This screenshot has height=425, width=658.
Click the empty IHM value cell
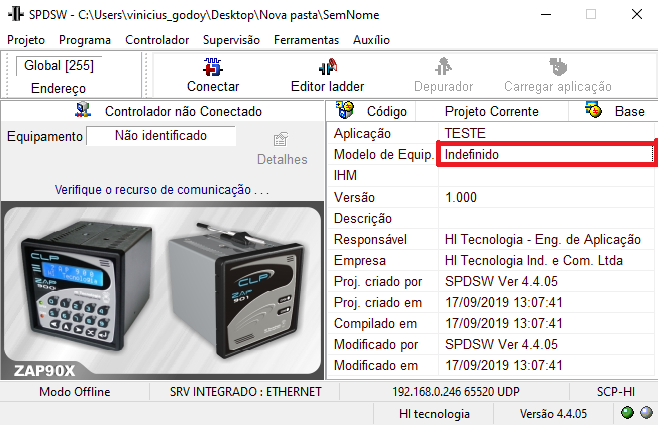tap(546, 175)
